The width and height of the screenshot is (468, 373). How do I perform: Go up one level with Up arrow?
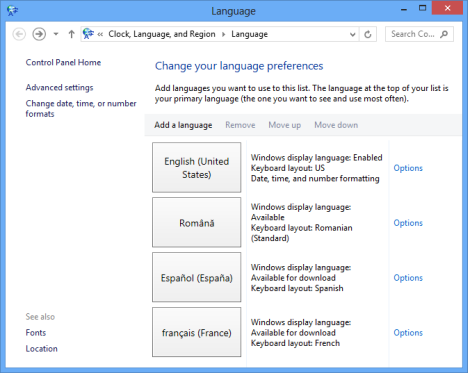pos(71,34)
